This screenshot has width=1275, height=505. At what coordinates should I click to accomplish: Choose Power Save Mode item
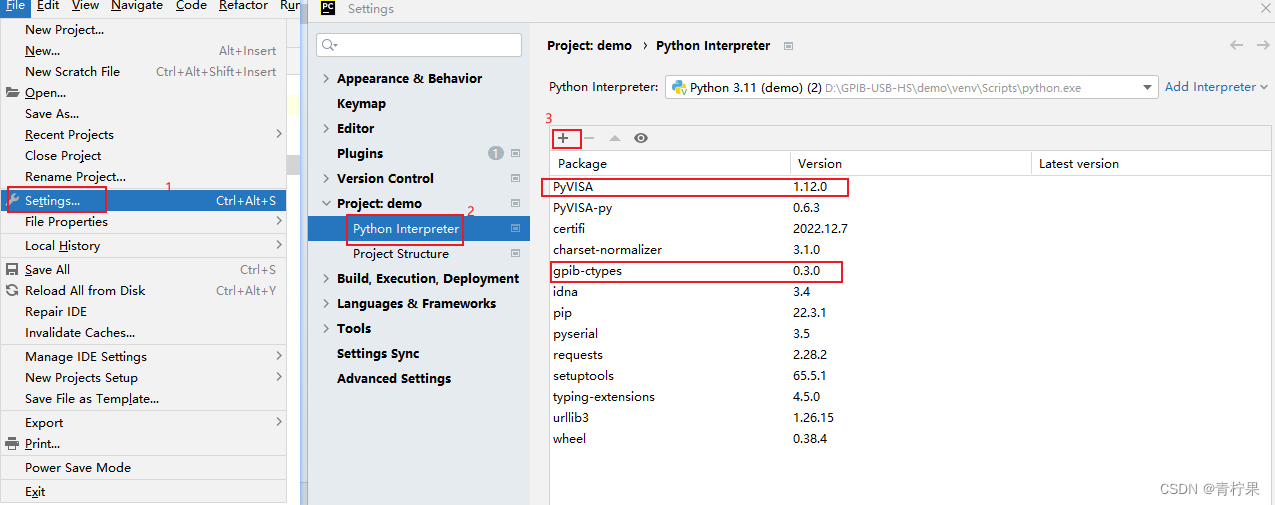coord(143,467)
